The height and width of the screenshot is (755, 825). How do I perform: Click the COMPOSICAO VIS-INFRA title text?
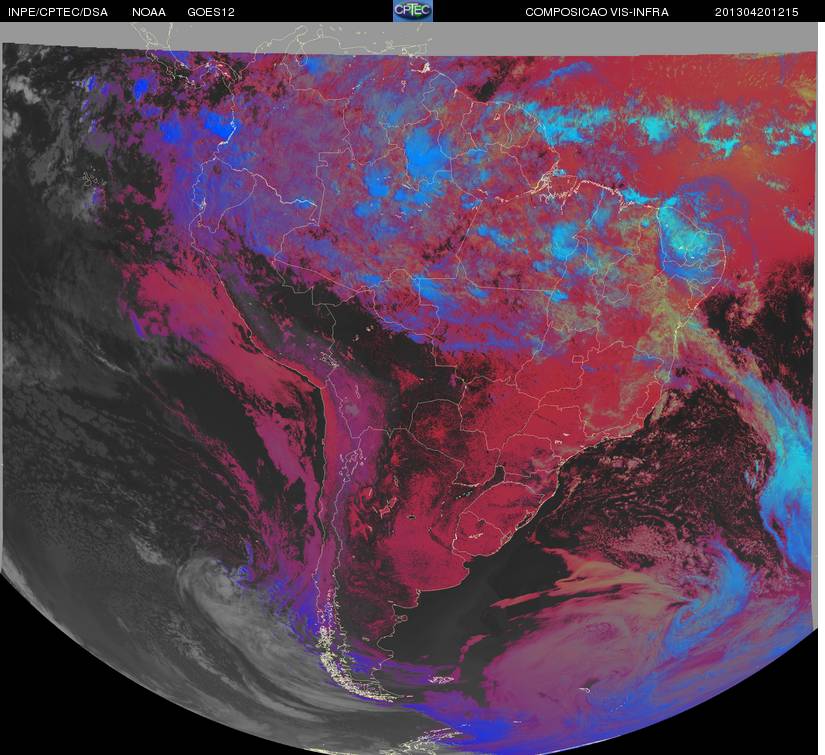[x=597, y=12]
